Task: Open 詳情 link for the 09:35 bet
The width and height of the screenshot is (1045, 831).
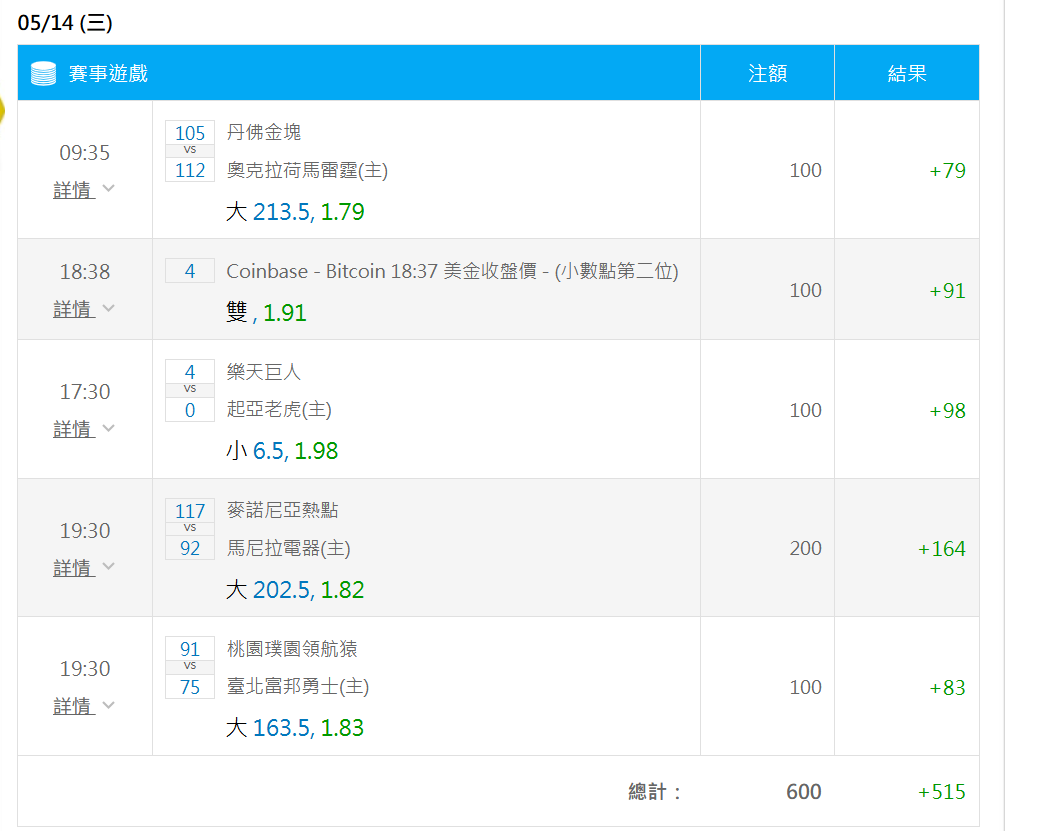Action: 73,190
